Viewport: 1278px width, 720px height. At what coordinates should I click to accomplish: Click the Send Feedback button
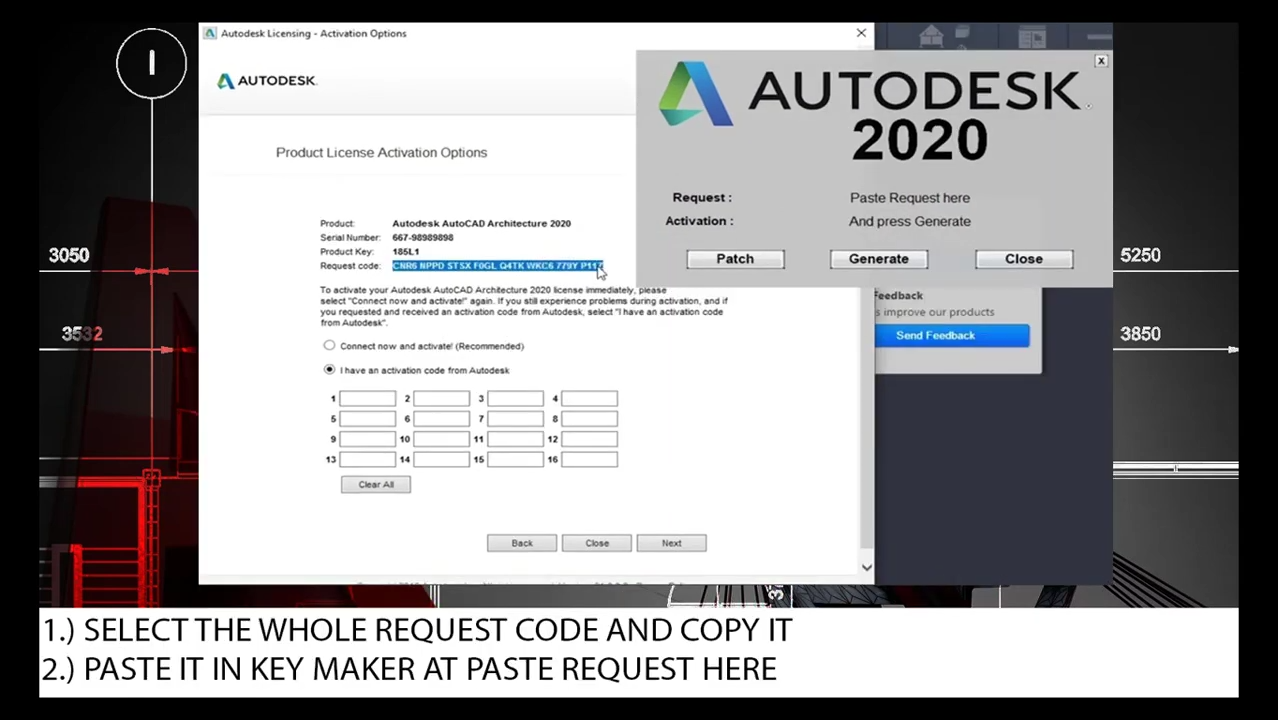coord(935,336)
